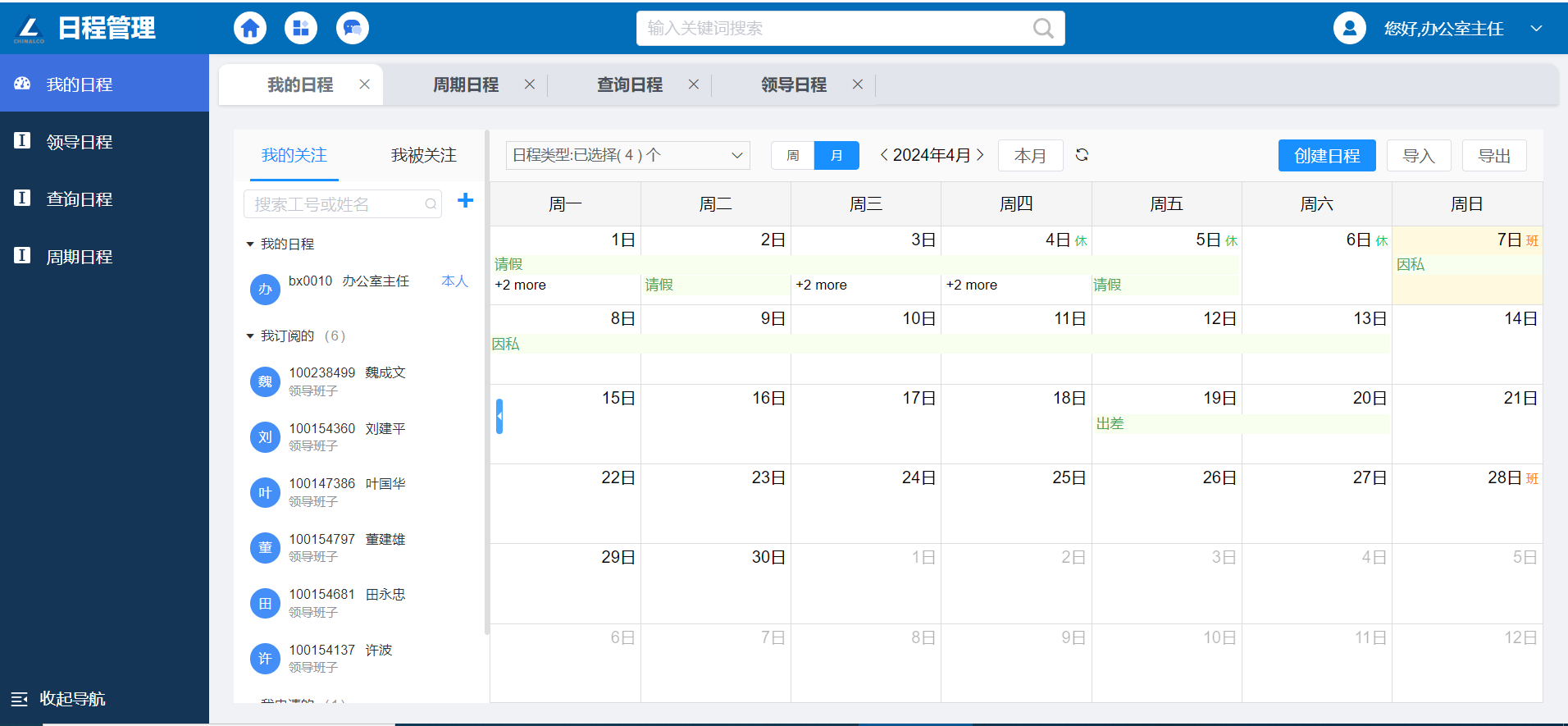Open 领导日程 in left sidebar
1568x726 pixels.
coord(104,141)
